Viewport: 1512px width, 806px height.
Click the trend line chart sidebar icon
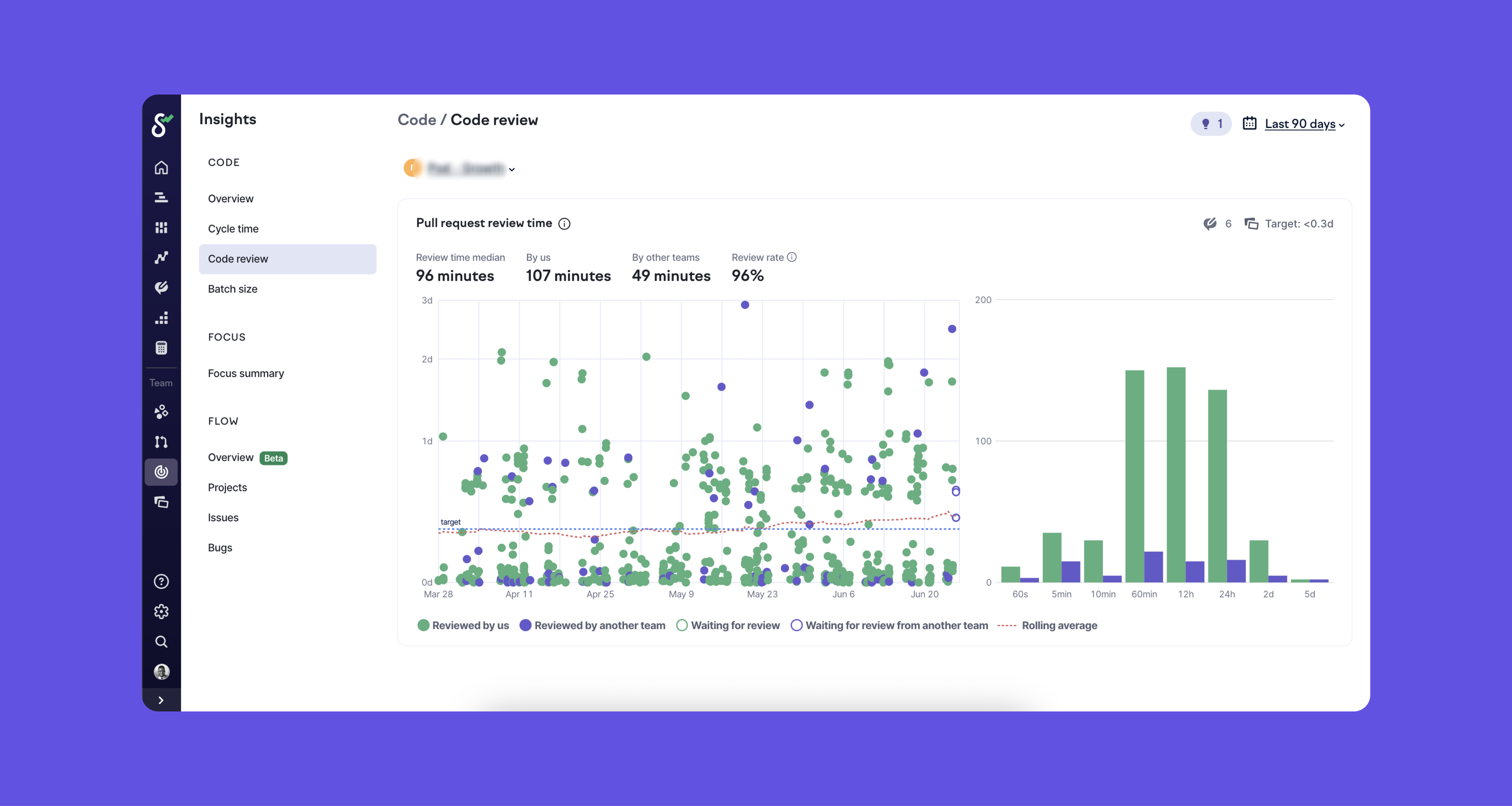click(161, 258)
